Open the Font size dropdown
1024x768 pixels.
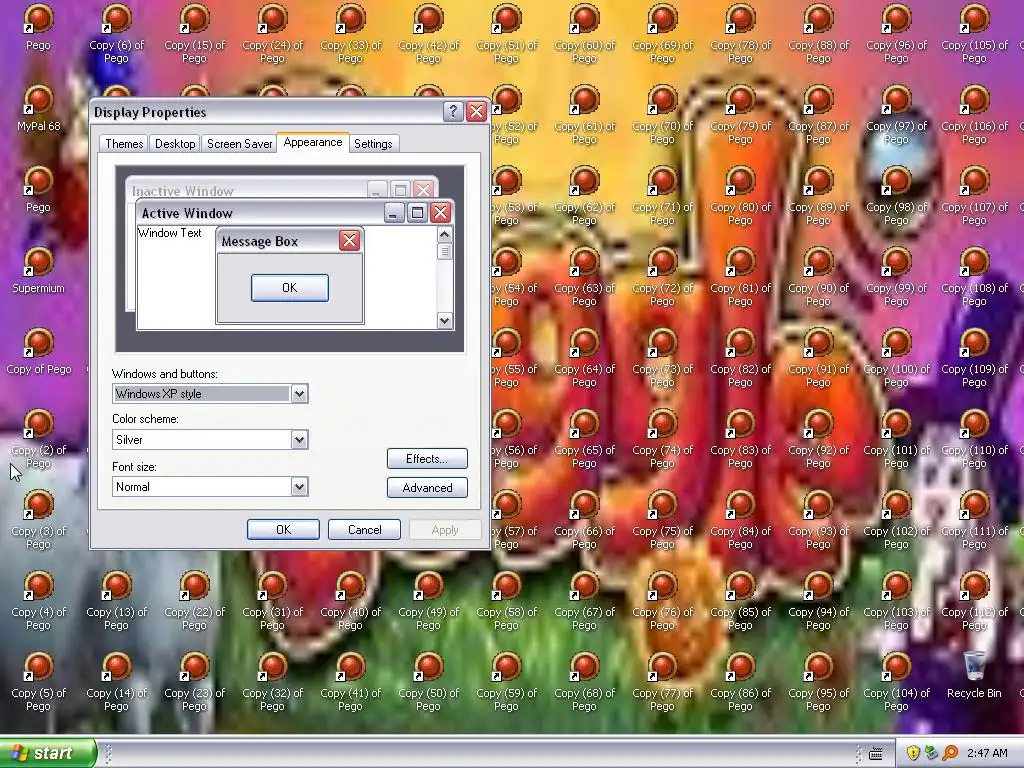point(299,487)
